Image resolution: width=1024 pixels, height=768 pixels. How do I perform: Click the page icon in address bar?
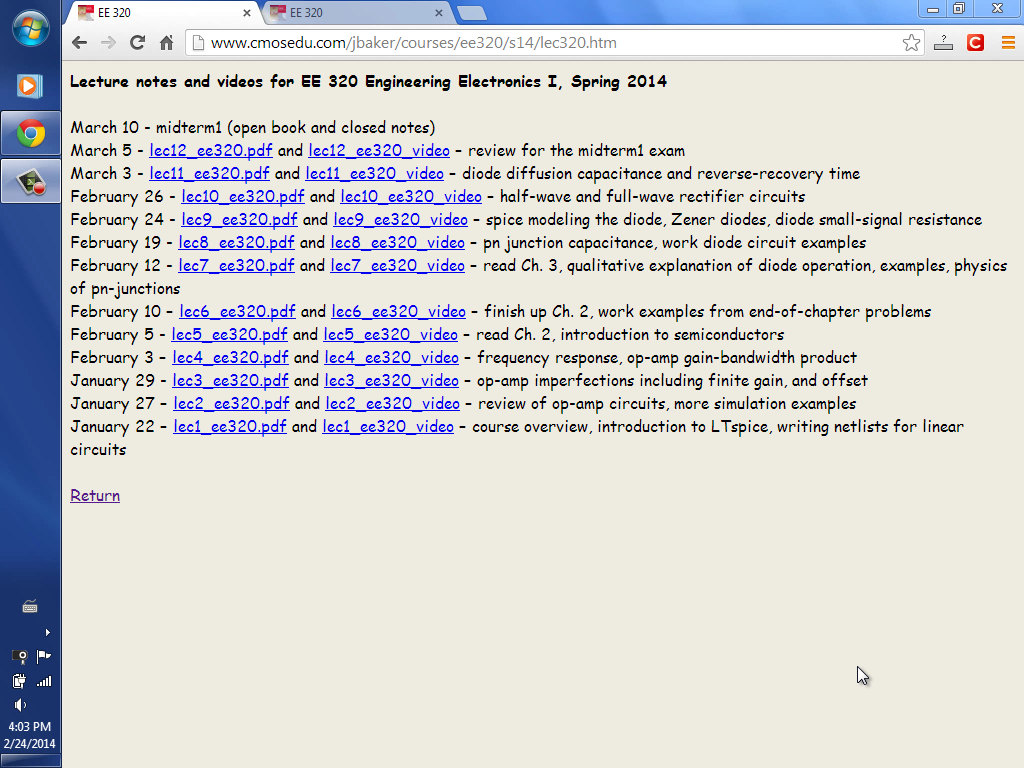pyautogui.click(x=198, y=43)
